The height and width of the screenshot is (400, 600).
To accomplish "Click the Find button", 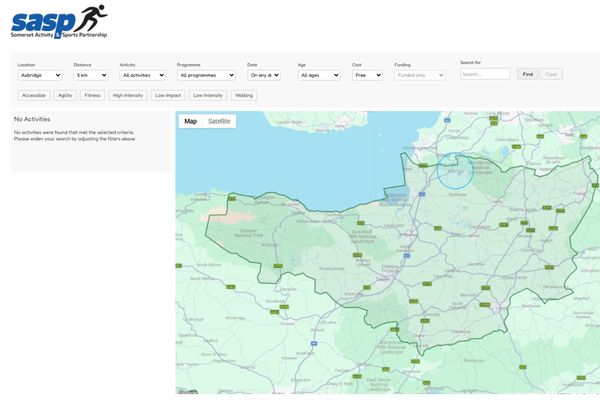I will pyautogui.click(x=528, y=74).
